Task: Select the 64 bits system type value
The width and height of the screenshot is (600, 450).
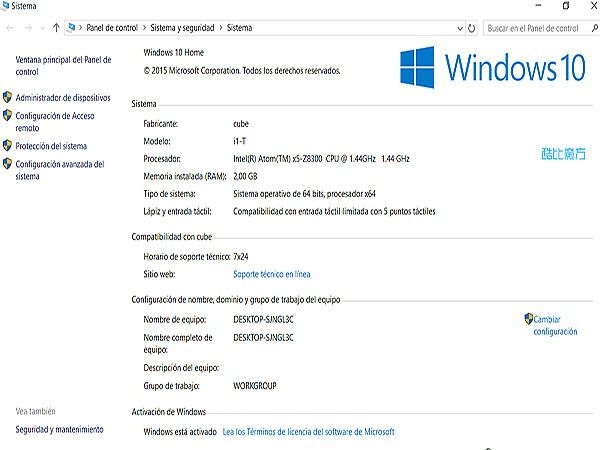Action: point(305,194)
